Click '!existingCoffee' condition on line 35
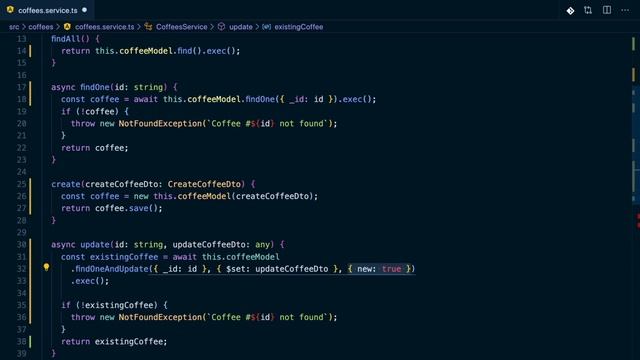640x360 pixels. click(116, 305)
